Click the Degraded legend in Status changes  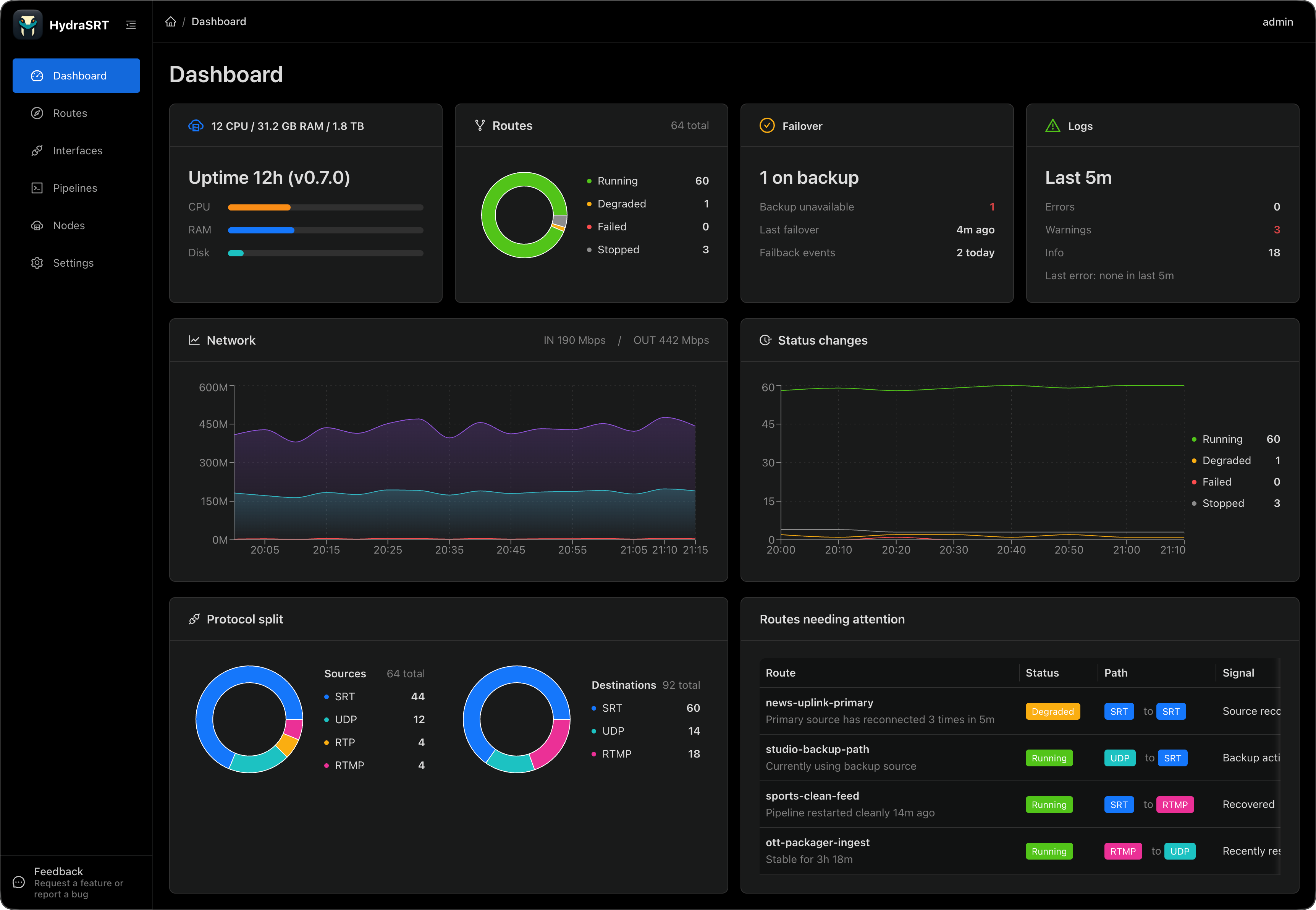1236,461
